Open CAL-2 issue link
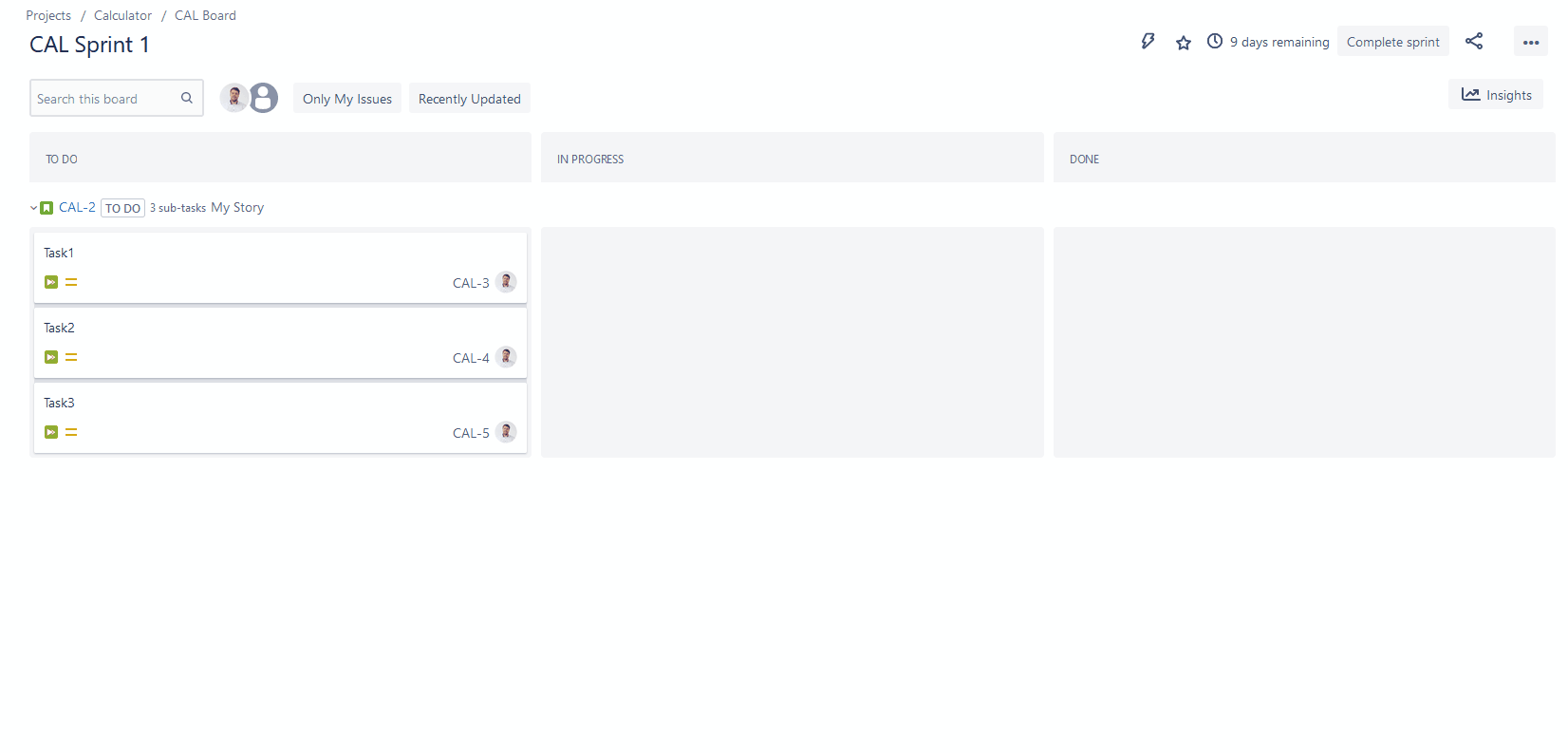The height and width of the screenshot is (753, 1568). (77, 207)
